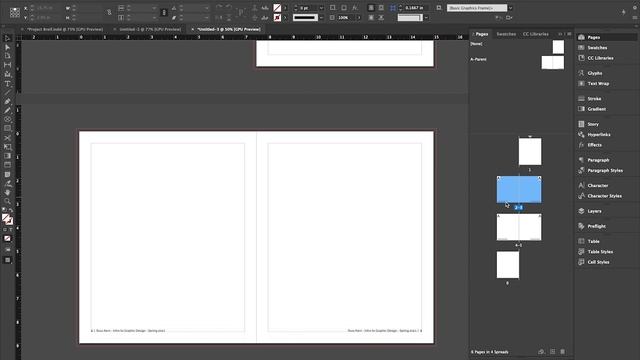Click the stroke weight 0 pt field
640x360 pixels.
309,8
